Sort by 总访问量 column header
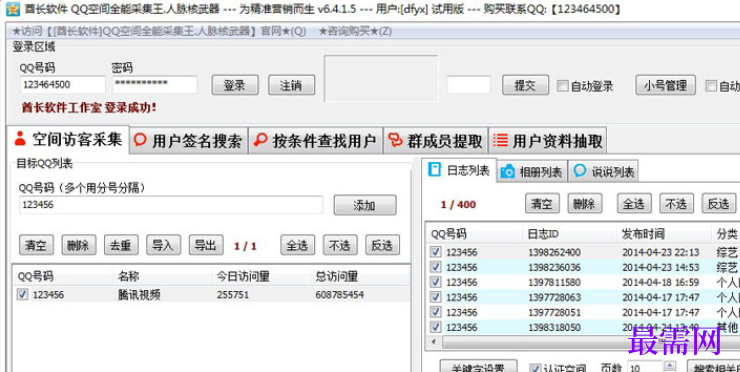The width and height of the screenshot is (740, 372). pos(360,276)
